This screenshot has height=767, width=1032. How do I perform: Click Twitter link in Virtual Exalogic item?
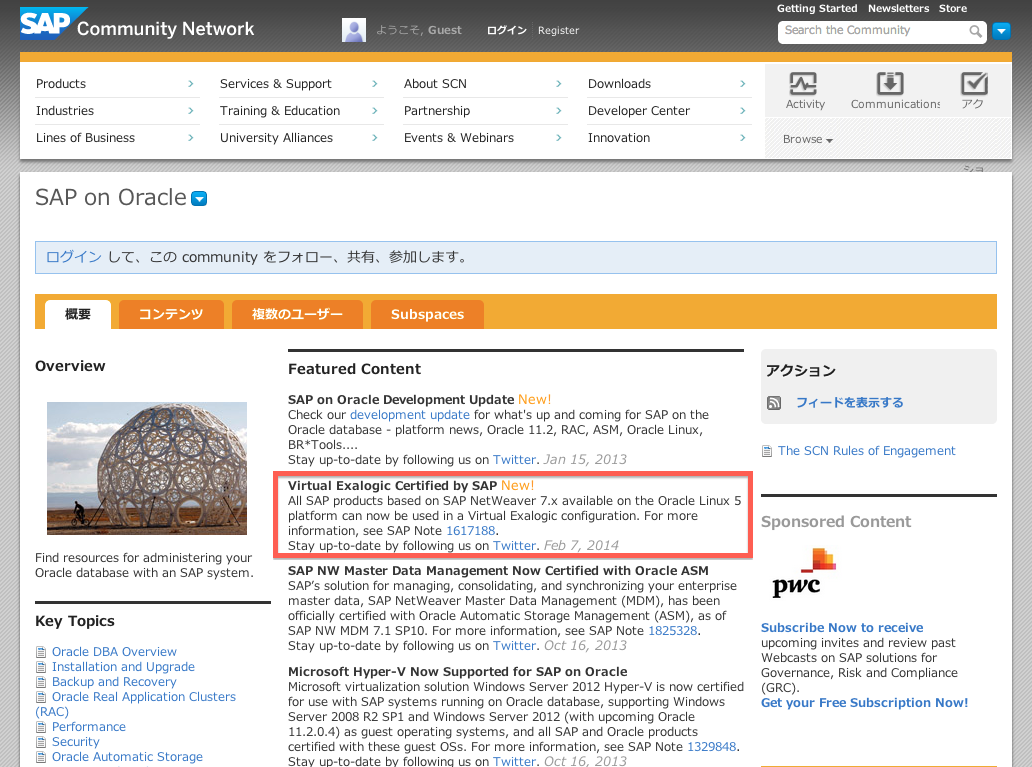pyautogui.click(x=515, y=546)
